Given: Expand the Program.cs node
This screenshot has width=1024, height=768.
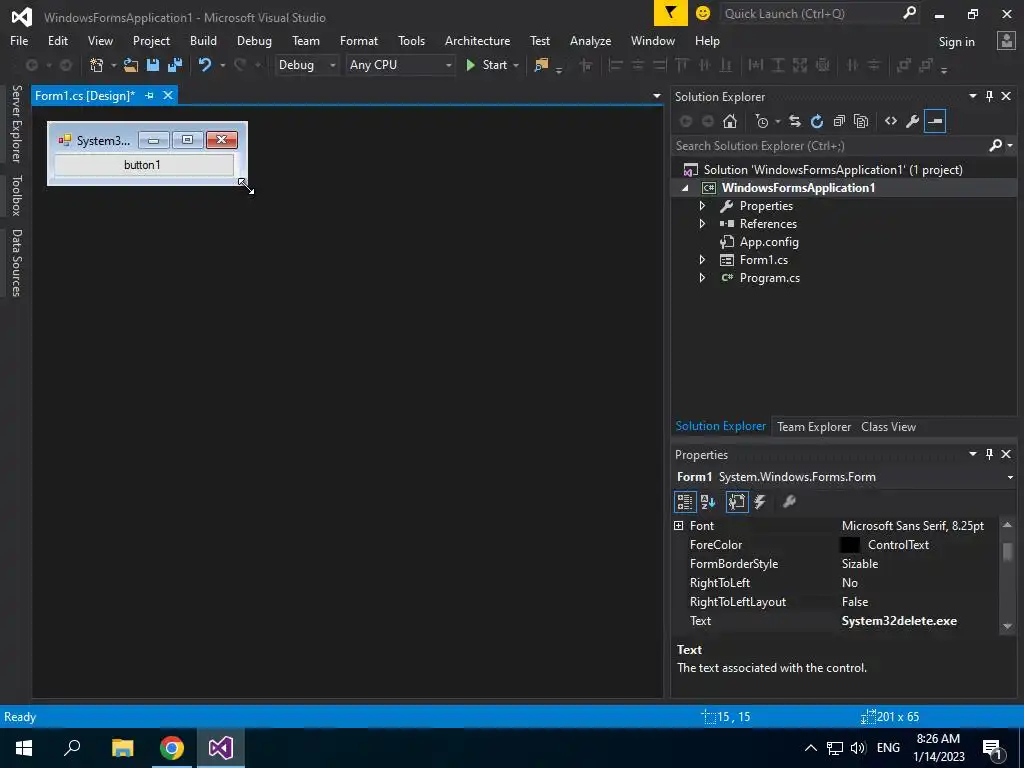Looking at the screenshot, I should coord(702,278).
